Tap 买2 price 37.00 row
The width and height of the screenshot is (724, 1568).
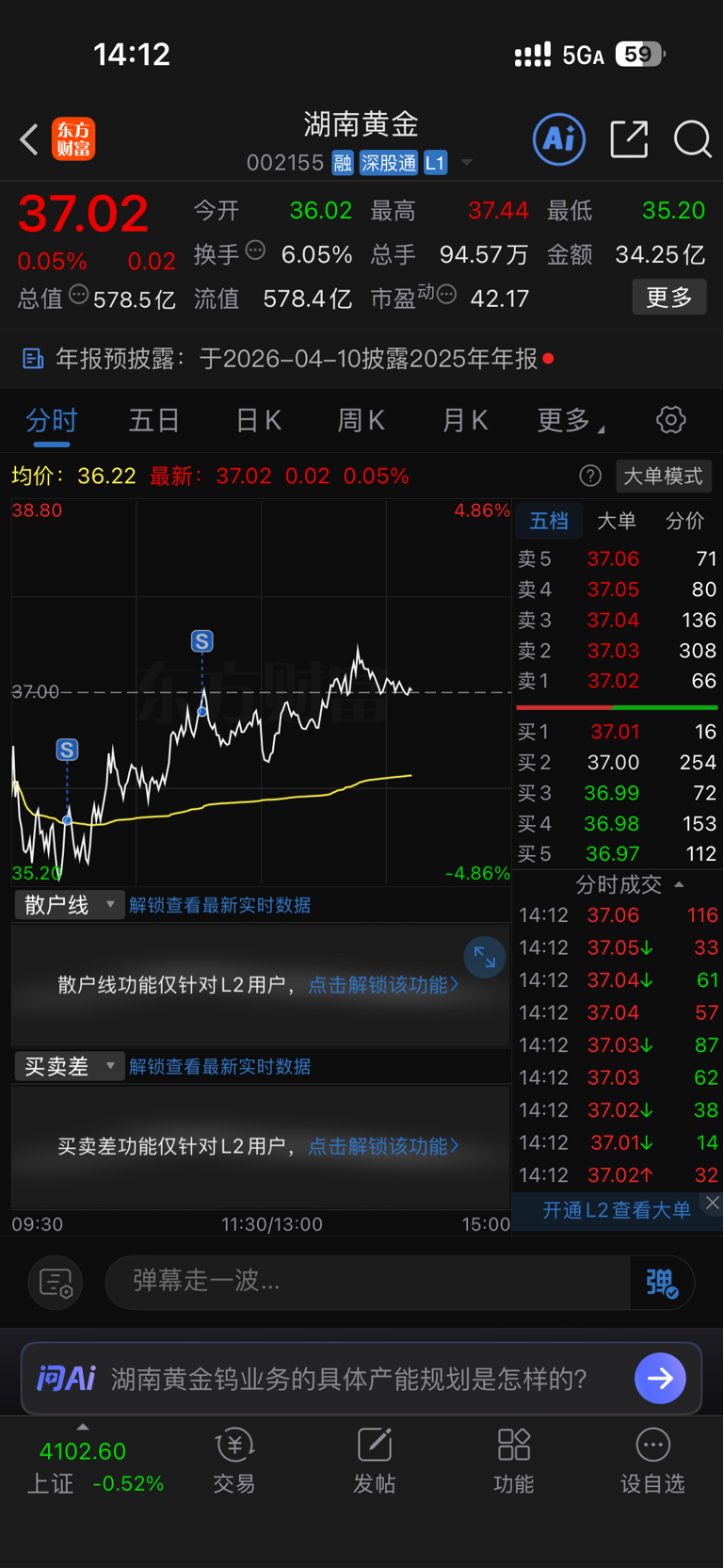(618, 762)
